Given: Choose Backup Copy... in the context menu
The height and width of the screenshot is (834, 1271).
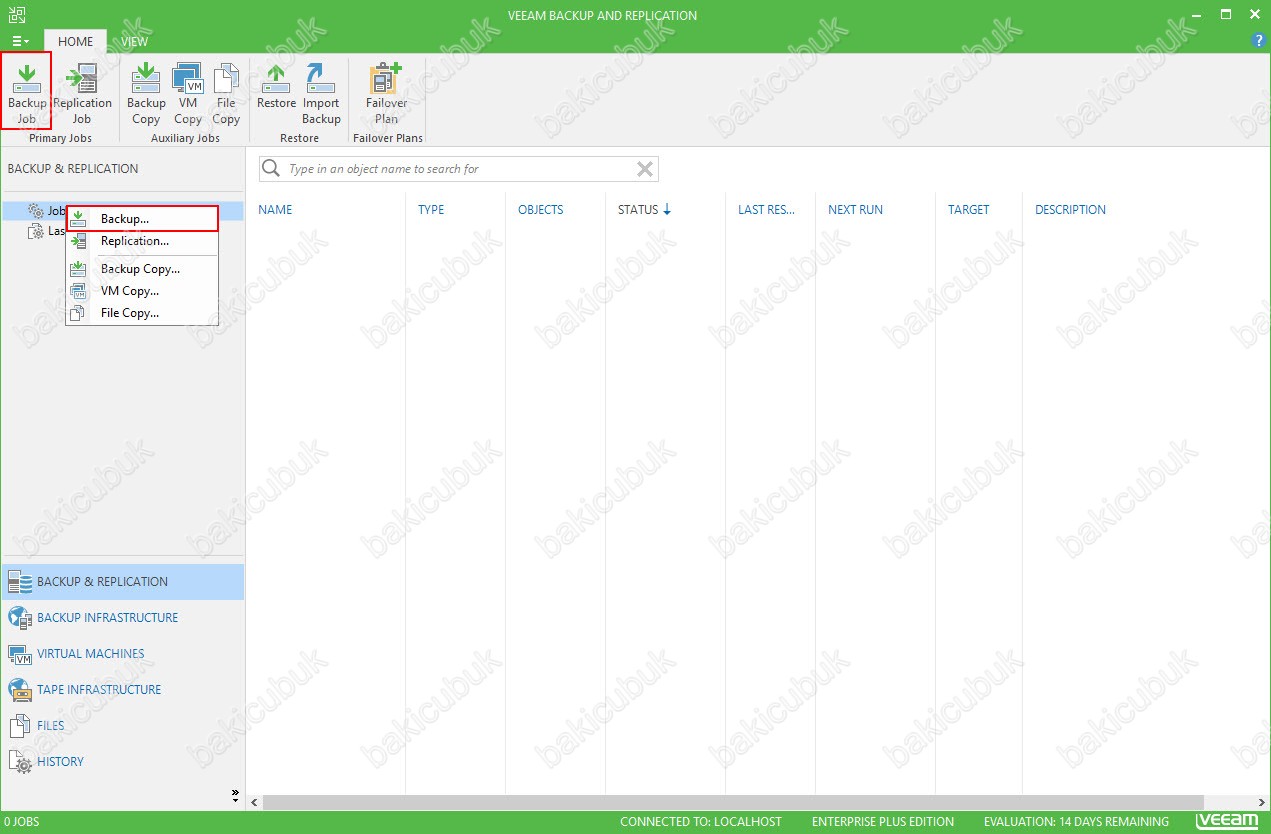Looking at the screenshot, I should (x=142, y=269).
